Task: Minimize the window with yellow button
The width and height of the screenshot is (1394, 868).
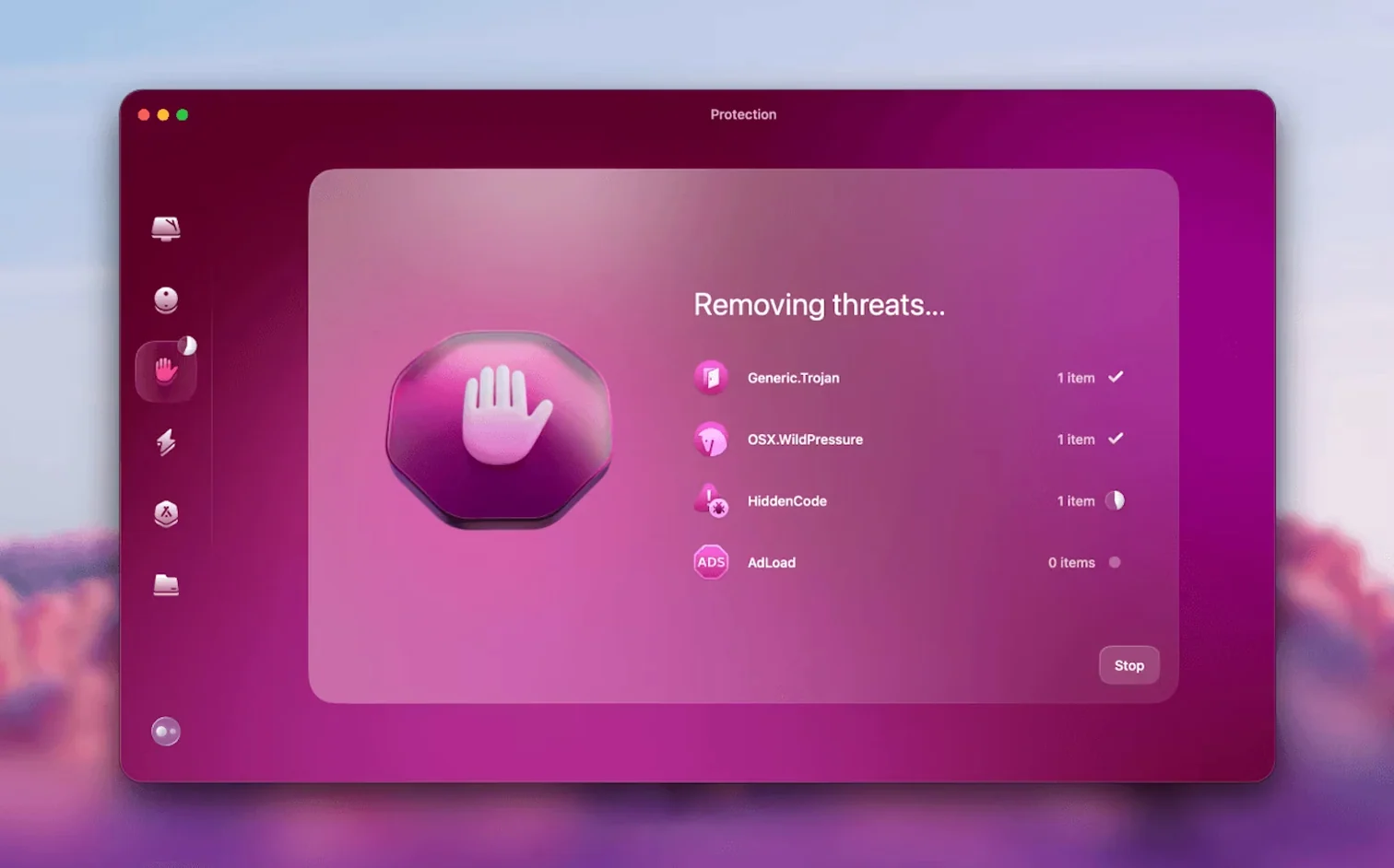Action: point(163,114)
